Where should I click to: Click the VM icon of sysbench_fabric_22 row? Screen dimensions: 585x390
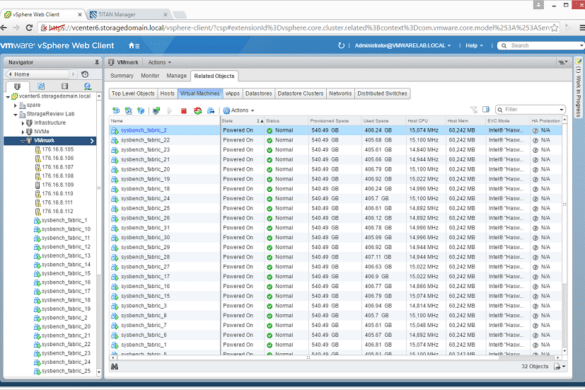(x=115, y=140)
